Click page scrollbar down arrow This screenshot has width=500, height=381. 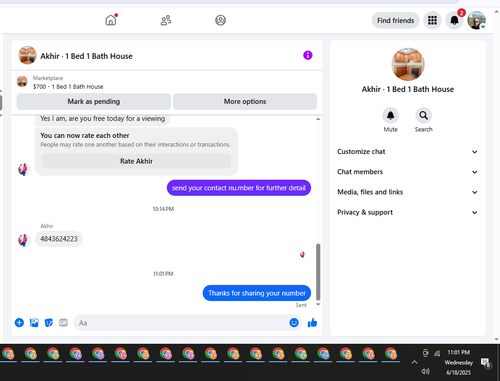[x=497, y=339]
